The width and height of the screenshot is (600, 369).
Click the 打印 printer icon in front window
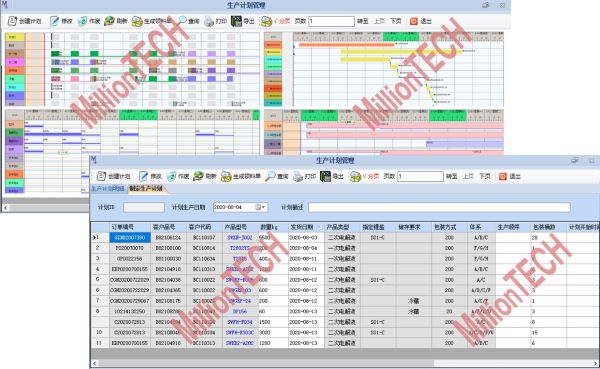click(298, 176)
